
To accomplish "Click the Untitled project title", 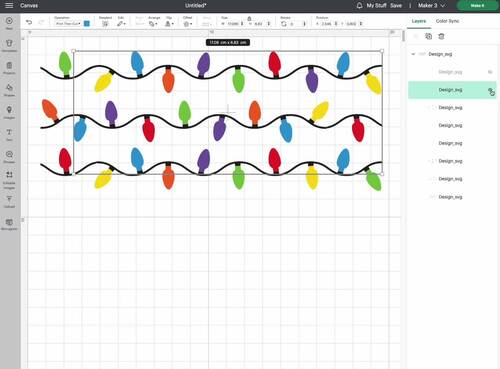I will click(196, 5).
